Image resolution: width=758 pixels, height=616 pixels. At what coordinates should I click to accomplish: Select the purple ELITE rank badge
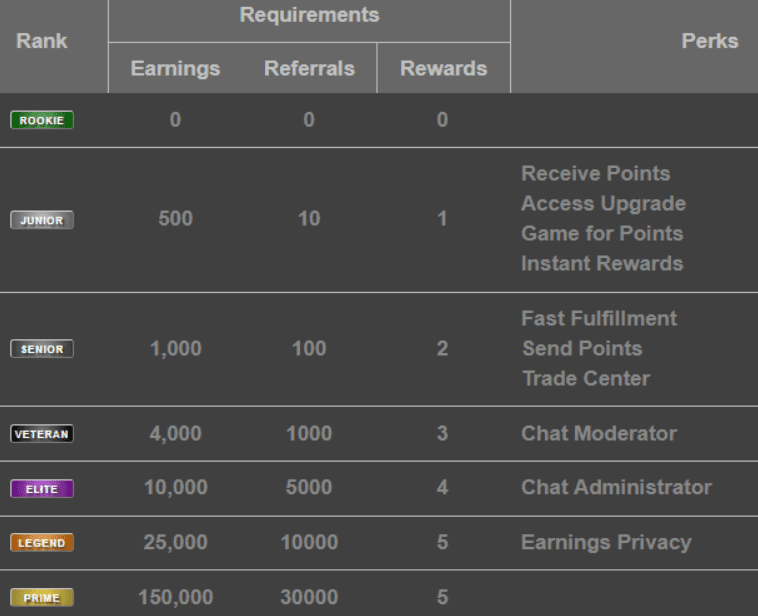42,489
